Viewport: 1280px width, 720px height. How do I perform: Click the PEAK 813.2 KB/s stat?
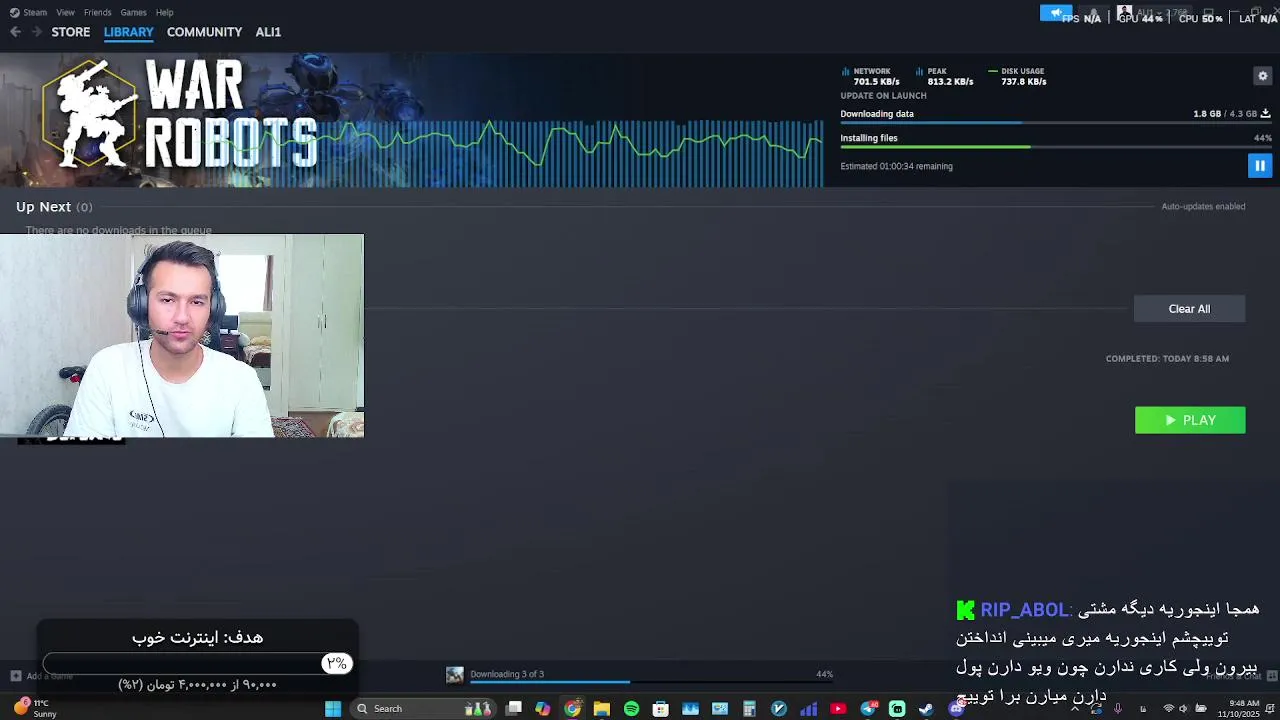944,76
